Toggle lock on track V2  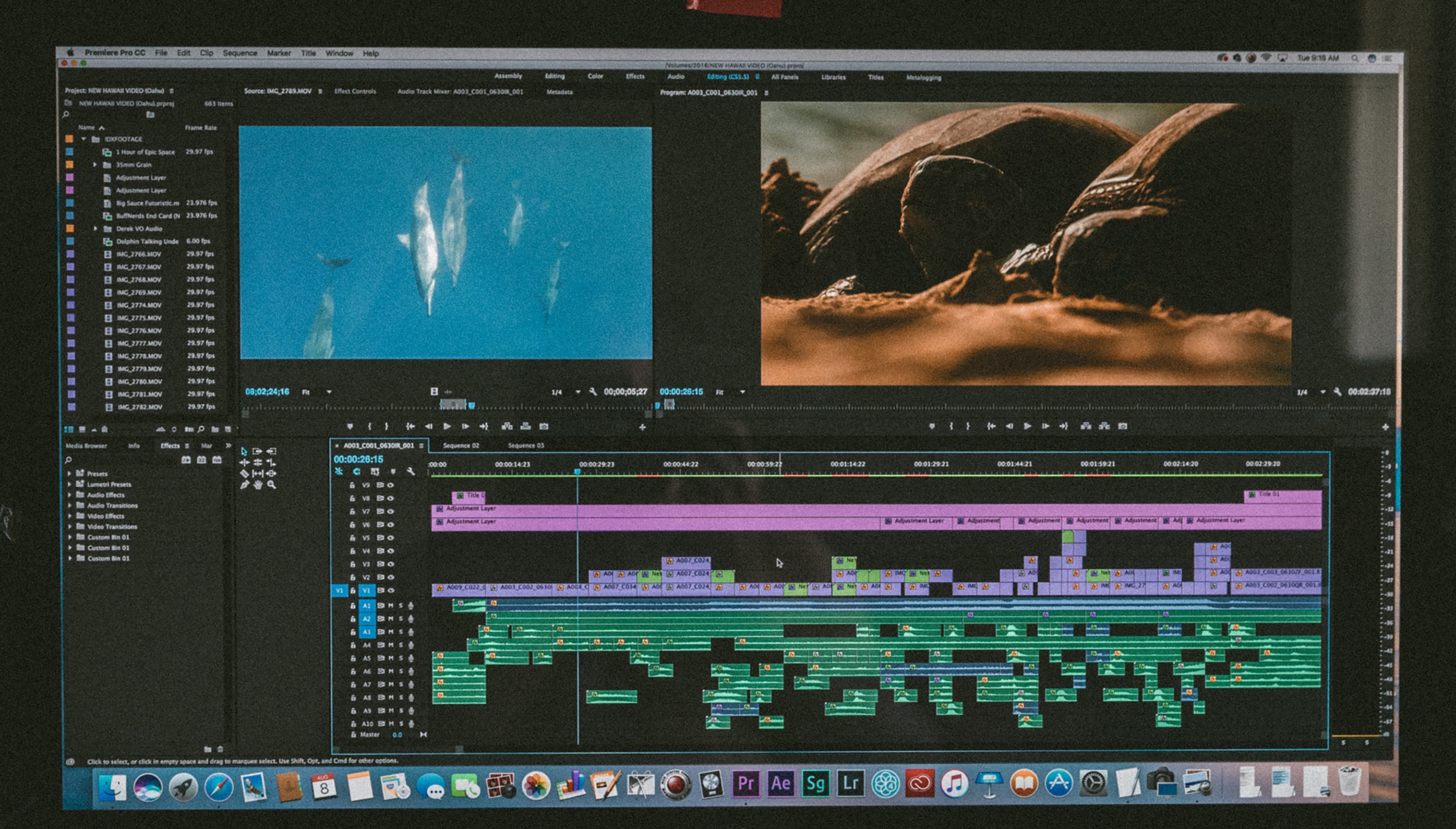point(352,577)
